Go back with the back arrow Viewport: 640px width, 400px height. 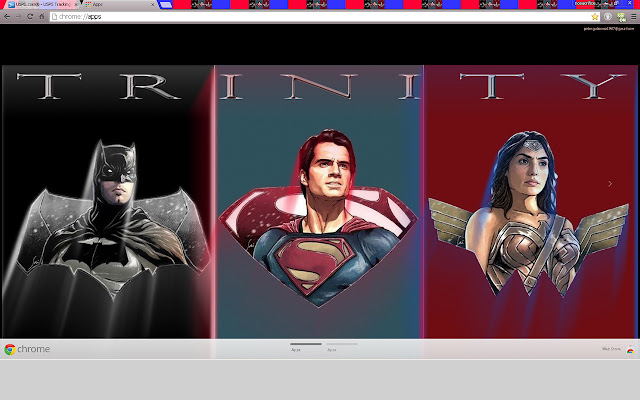click(7, 17)
